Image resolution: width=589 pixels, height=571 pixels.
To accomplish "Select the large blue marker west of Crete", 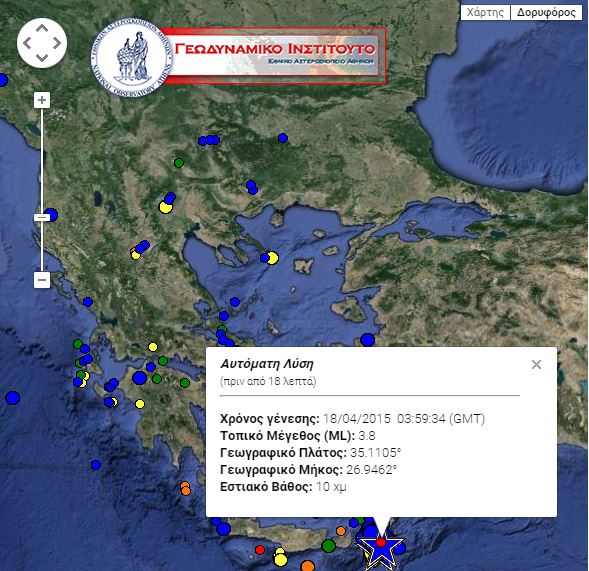I will [224, 529].
